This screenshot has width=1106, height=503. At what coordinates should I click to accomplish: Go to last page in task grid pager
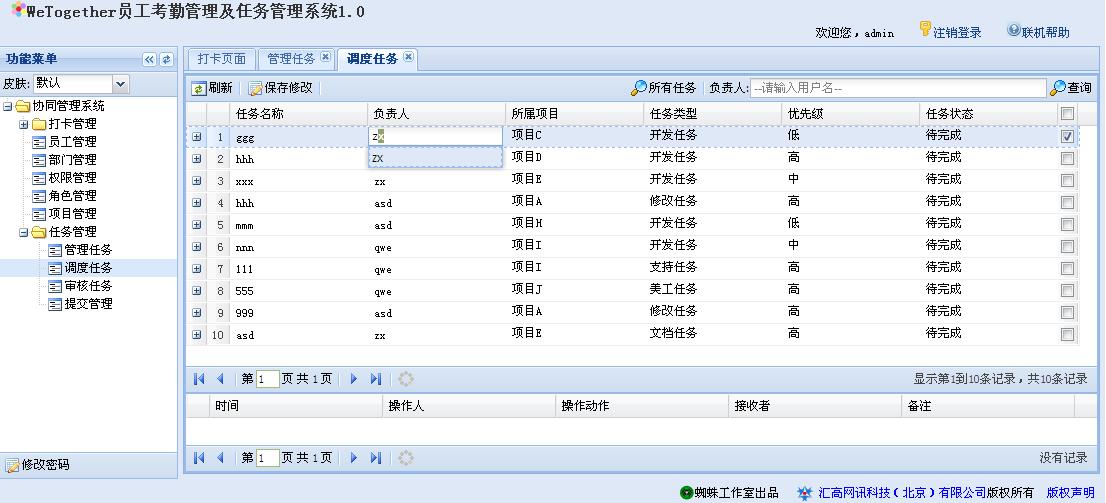coord(375,379)
